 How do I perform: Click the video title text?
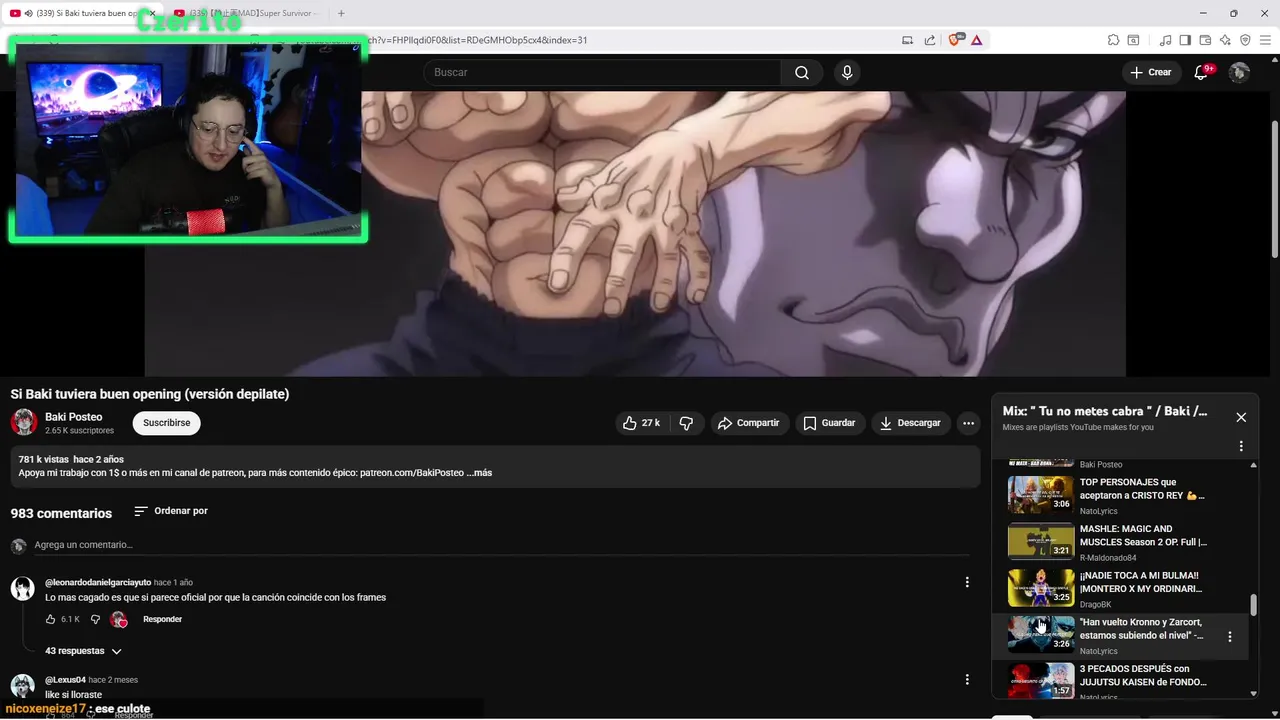pyautogui.click(x=150, y=394)
